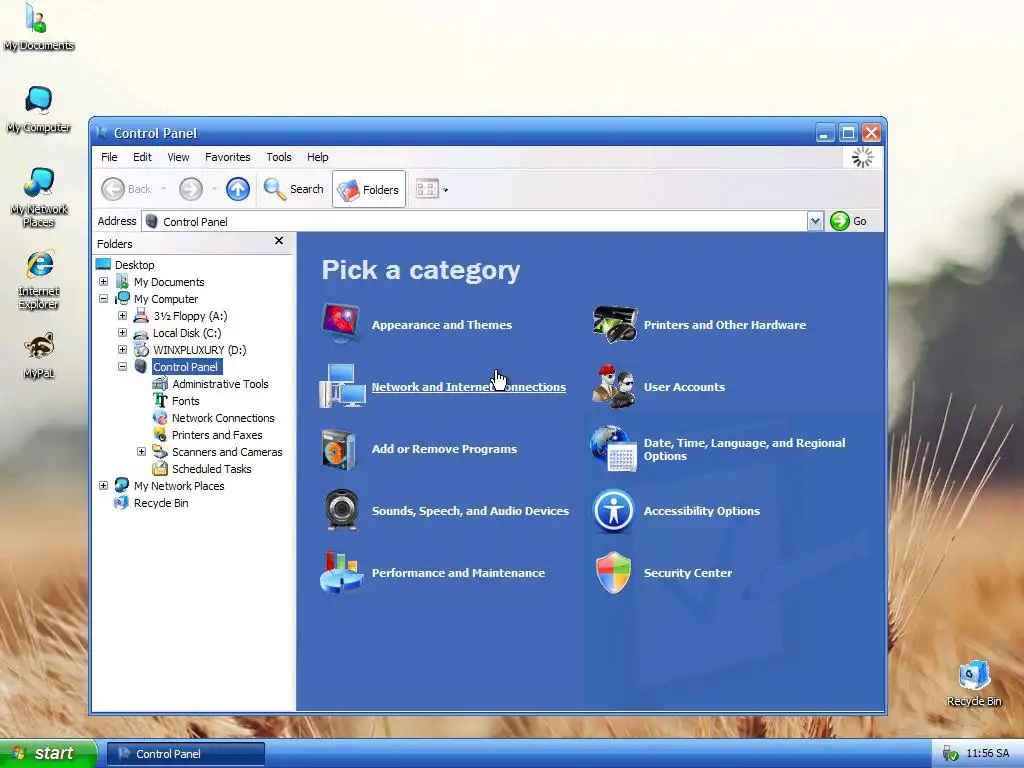1024x768 pixels.
Task: Toggle the Folders pane button
Action: pyautogui.click(x=369, y=189)
